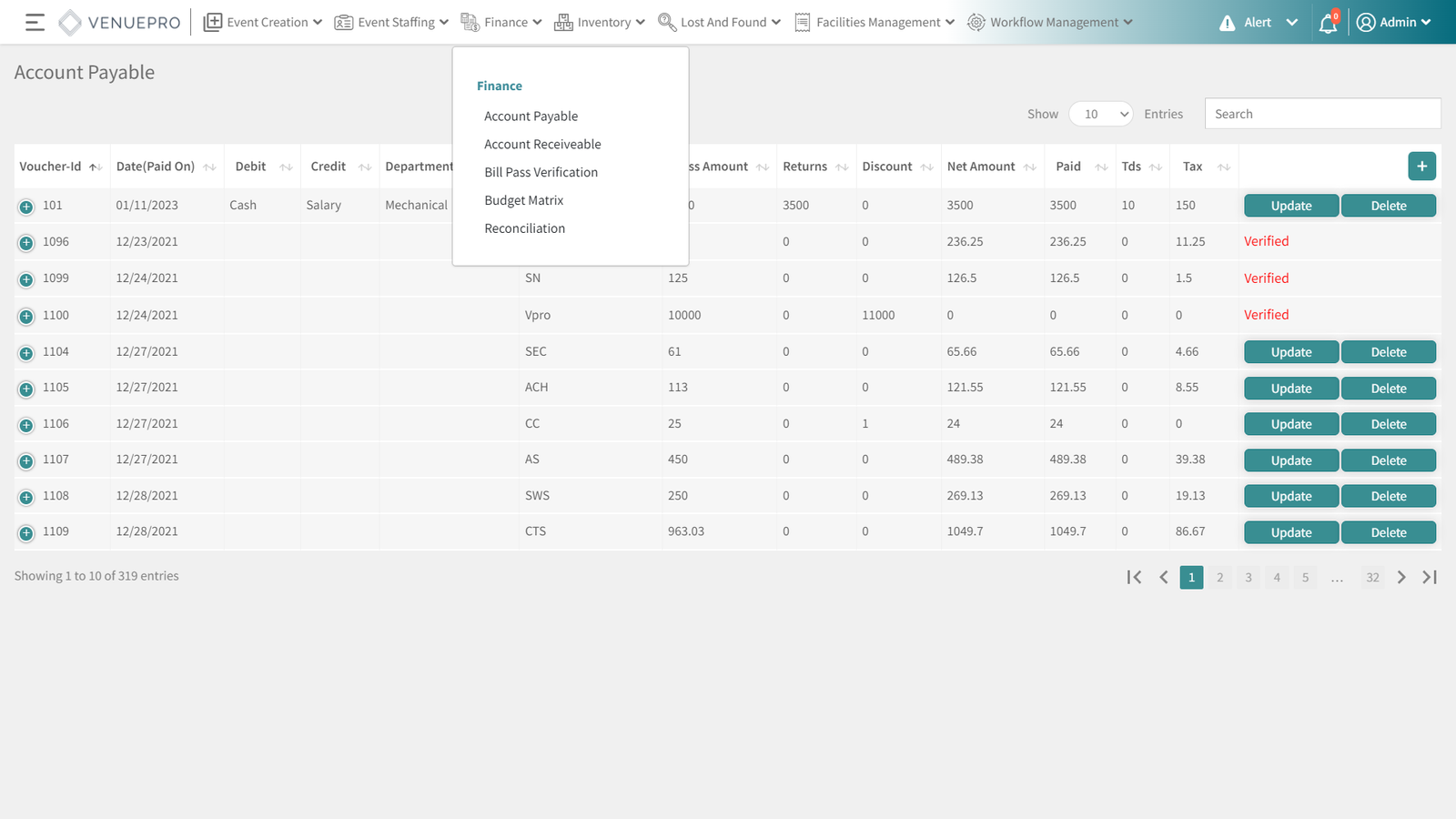The height and width of the screenshot is (819, 1456).
Task: Choose Reconciliation in the Finance menu
Action: (x=524, y=228)
